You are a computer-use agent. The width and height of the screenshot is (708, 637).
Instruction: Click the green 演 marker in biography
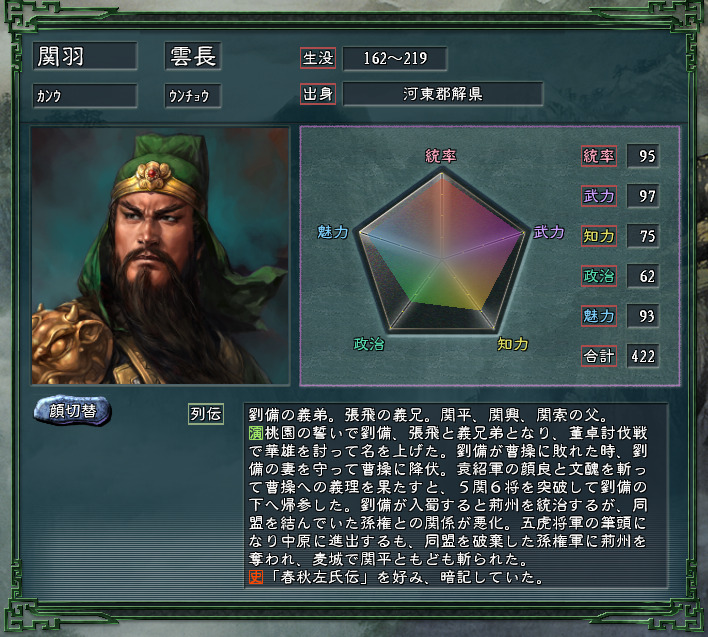256,433
